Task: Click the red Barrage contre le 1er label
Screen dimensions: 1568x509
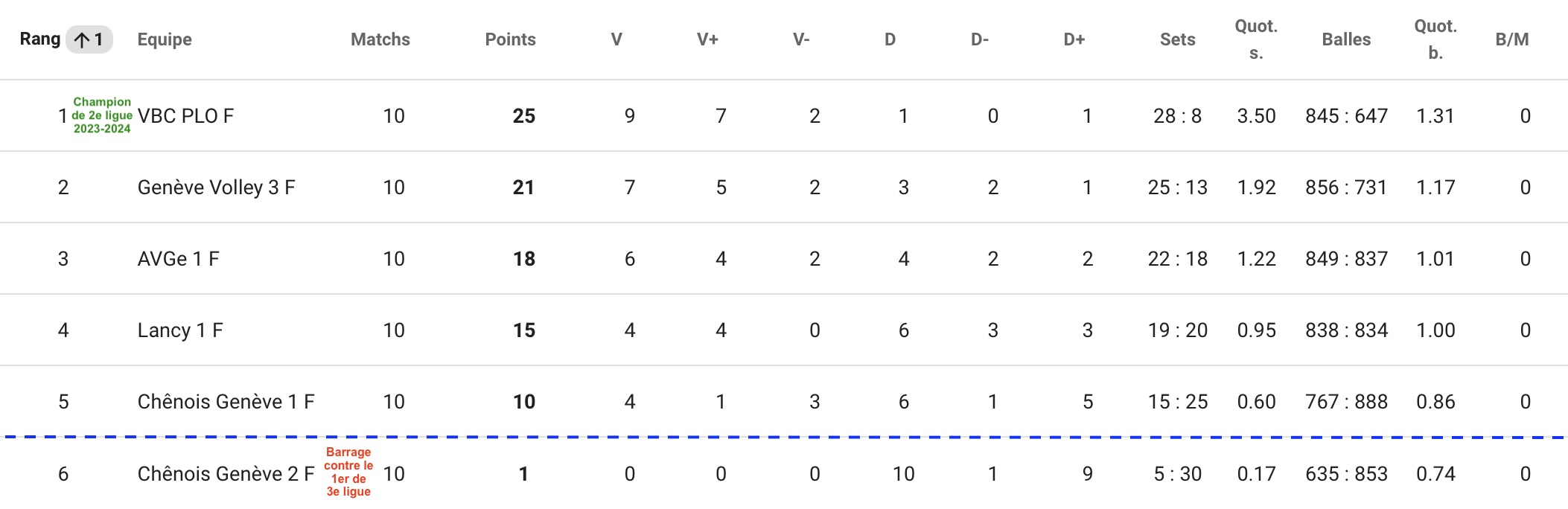Action: 348,472
